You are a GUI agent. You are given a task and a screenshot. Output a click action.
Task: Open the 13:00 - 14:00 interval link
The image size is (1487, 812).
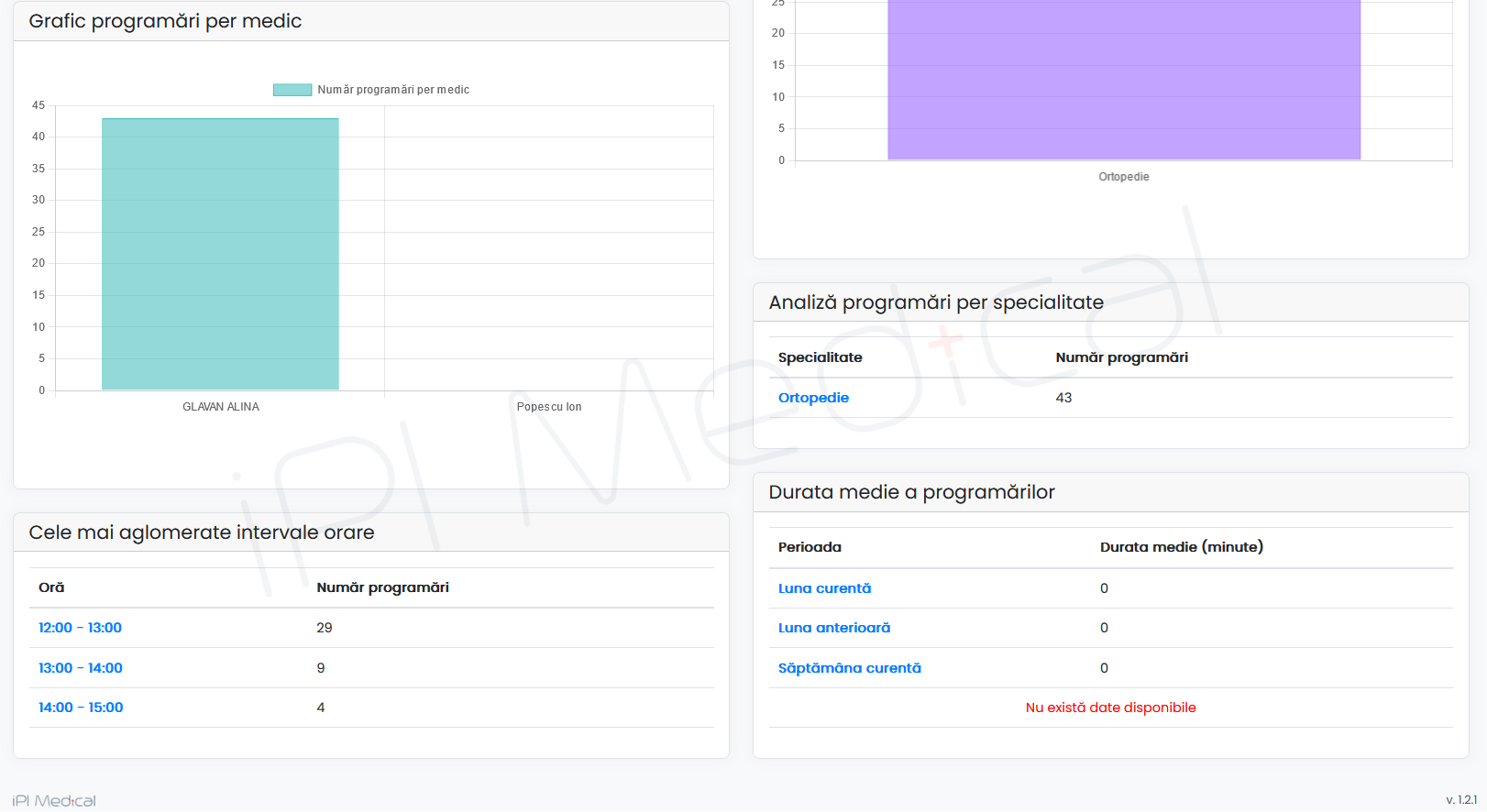80,668
